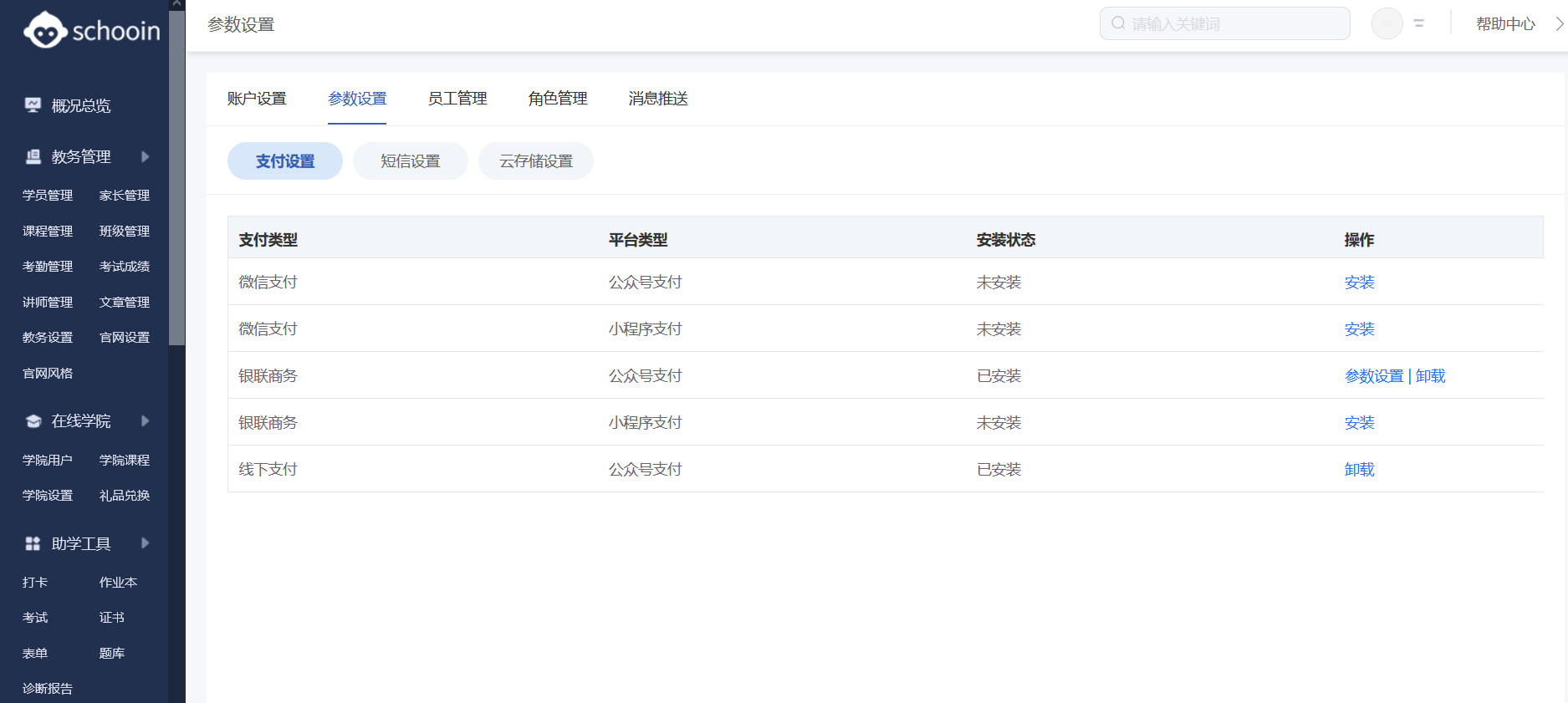Viewport: 1568px width, 703px height.
Task: Click the search magnifier icon
Action: [x=1118, y=23]
